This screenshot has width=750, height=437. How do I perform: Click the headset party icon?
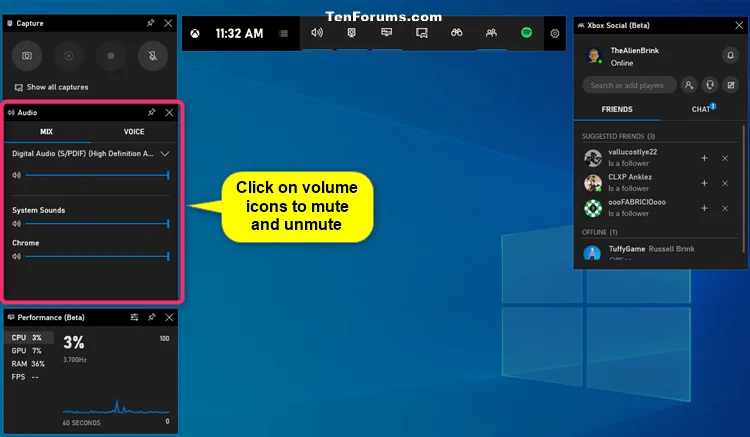710,85
